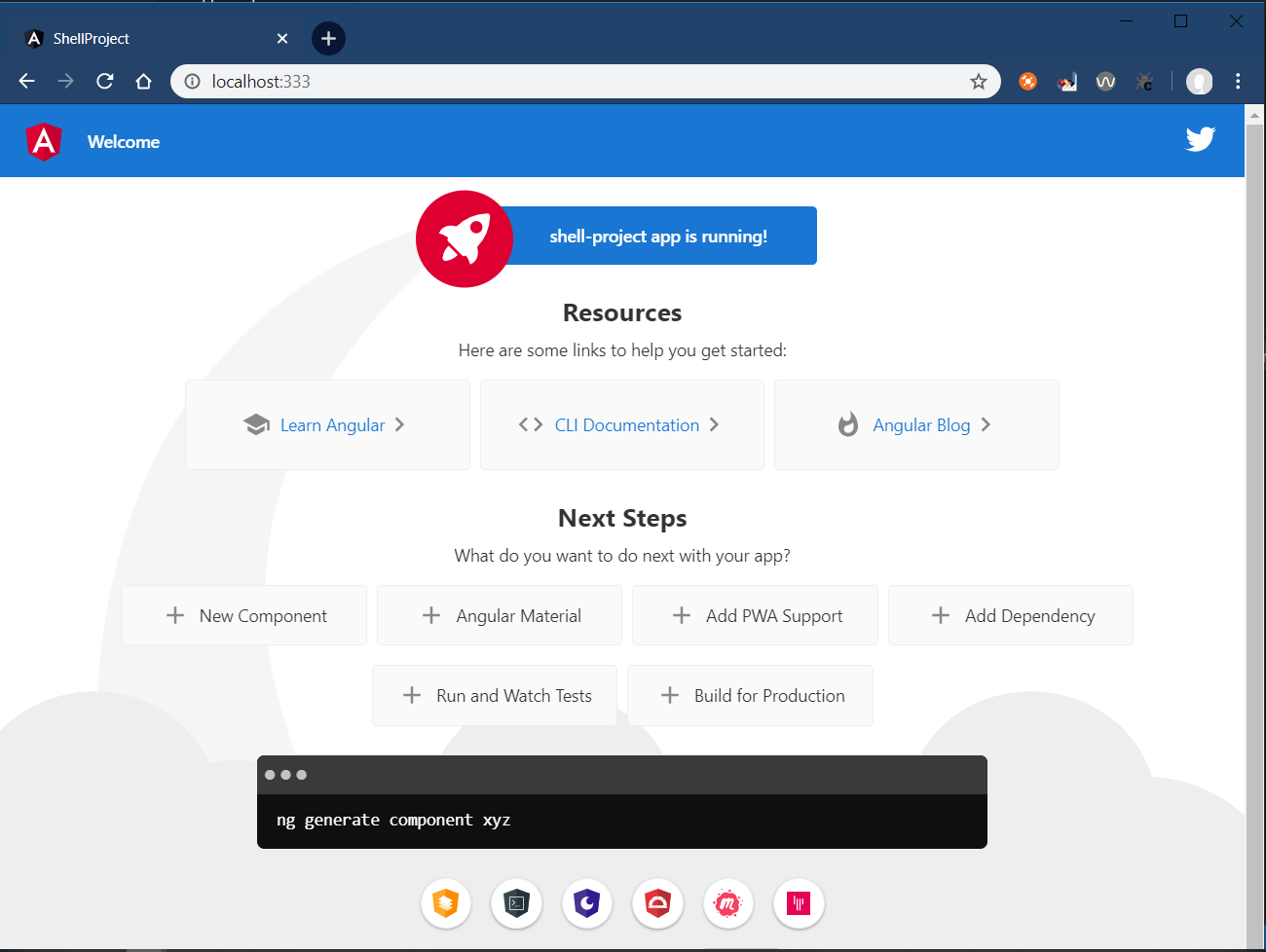Click the Angular logo in the blue navbar
This screenshot has width=1266, height=952.
(44, 140)
